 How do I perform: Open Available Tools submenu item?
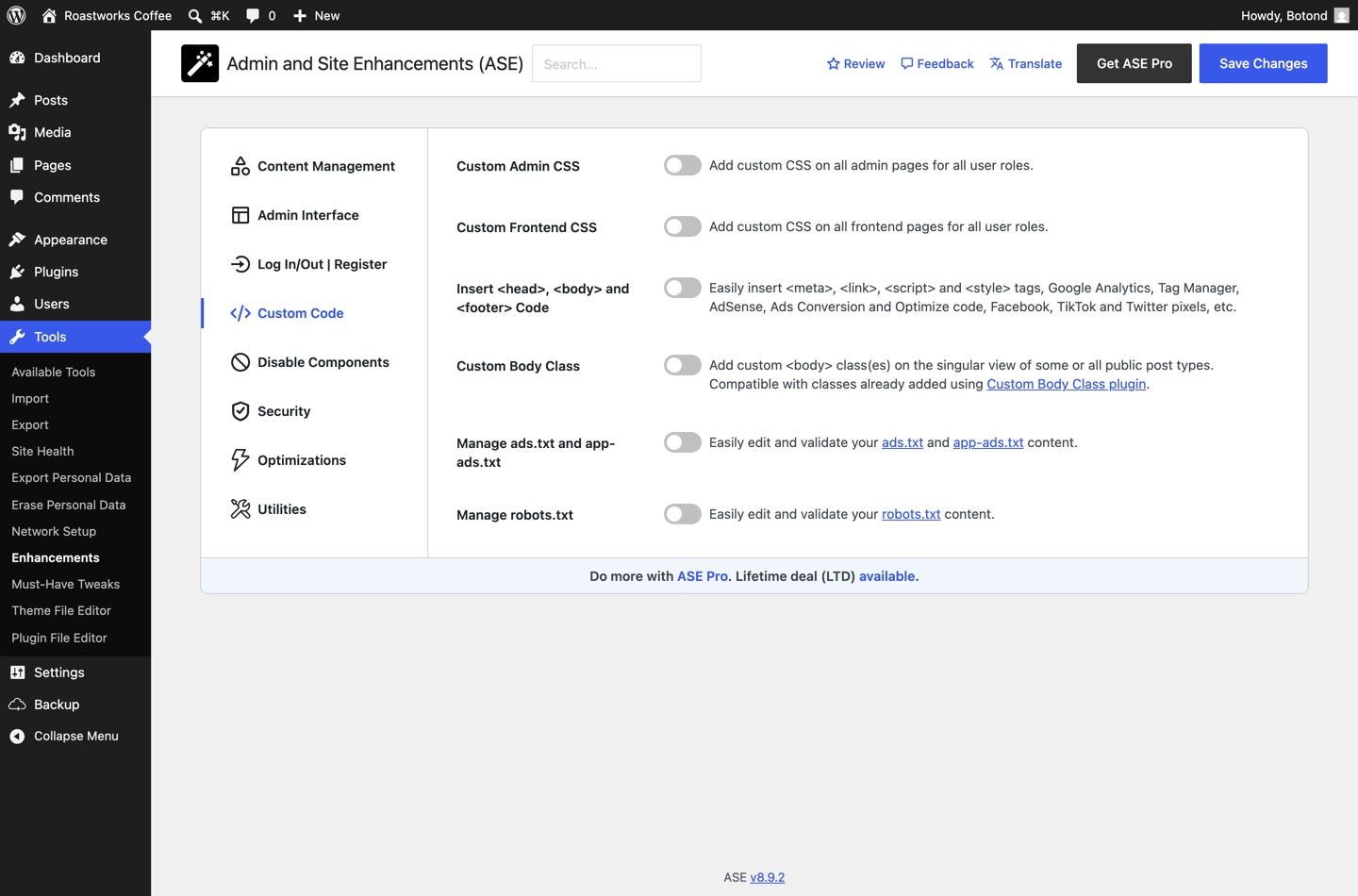pyautogui.click(x=75, y=372)
